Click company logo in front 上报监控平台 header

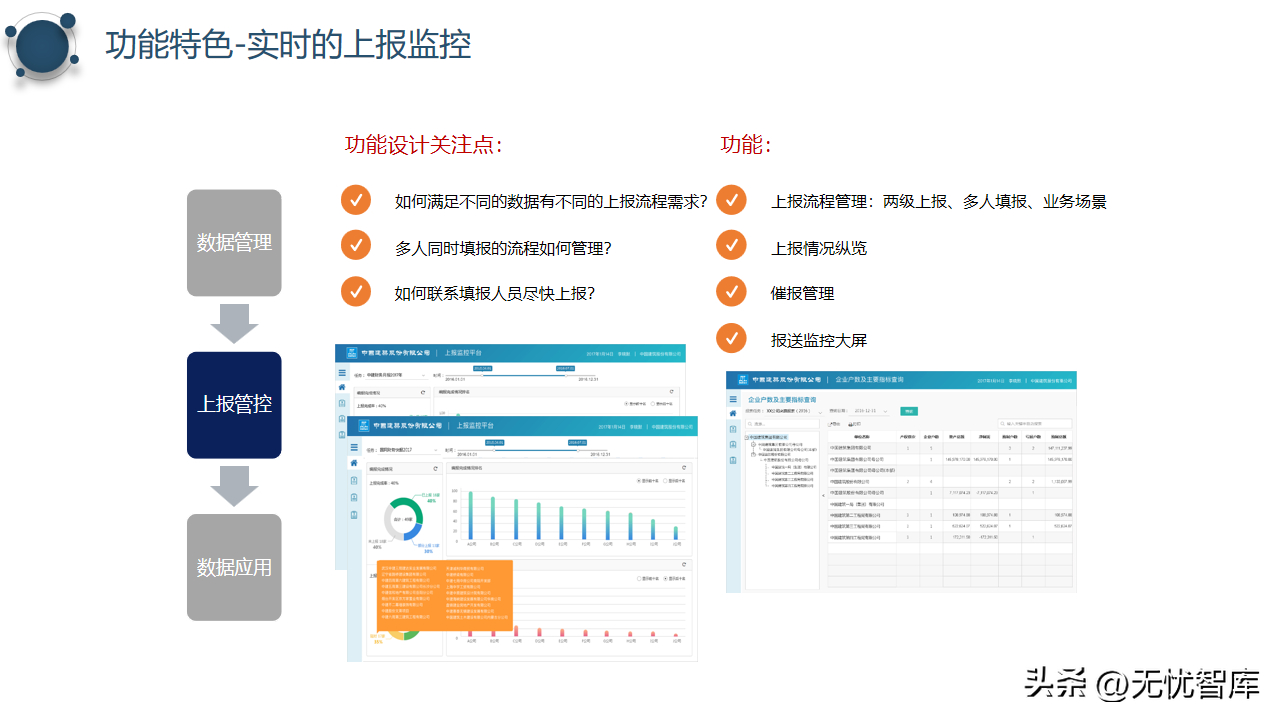click(x=364, y=425)
